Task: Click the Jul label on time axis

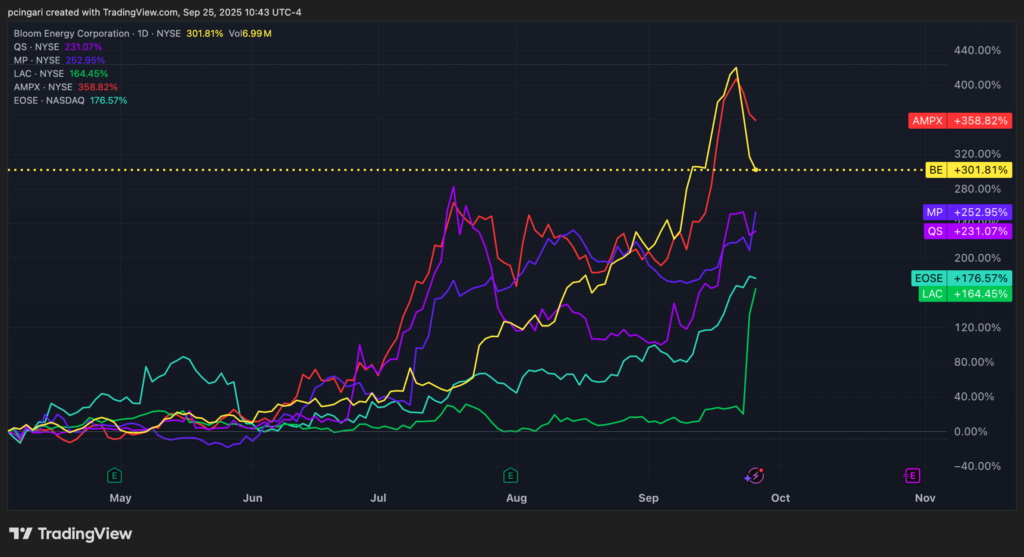Action: point(379,497)
